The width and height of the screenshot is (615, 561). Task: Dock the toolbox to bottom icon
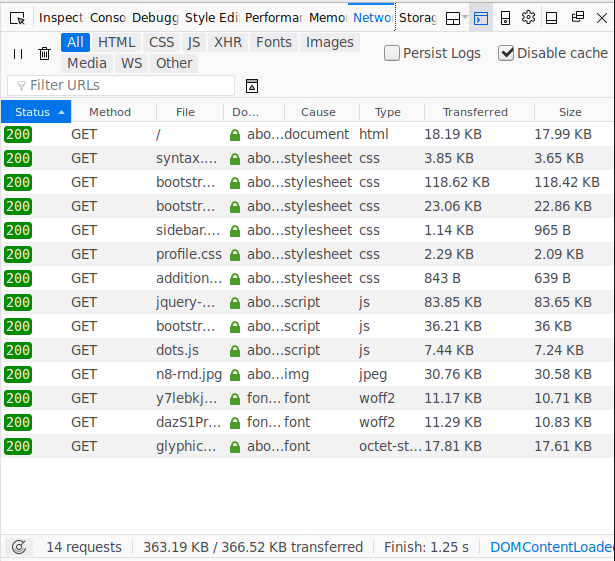[x=551, y=18]
